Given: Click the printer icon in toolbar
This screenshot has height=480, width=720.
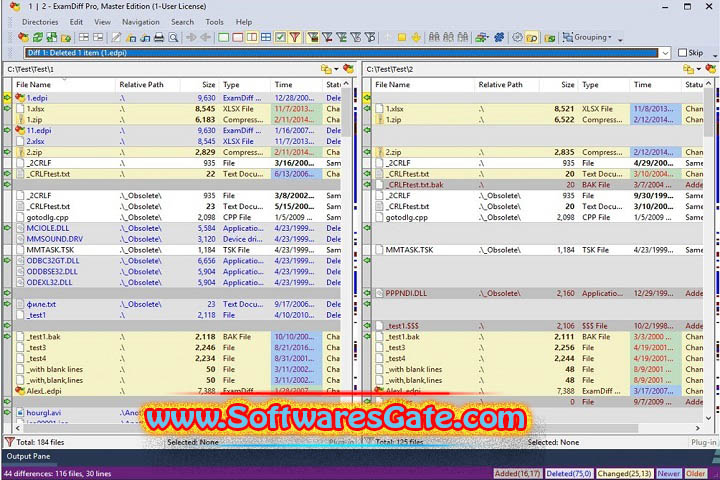Looking at the screenshot, I should click(159, 37).
